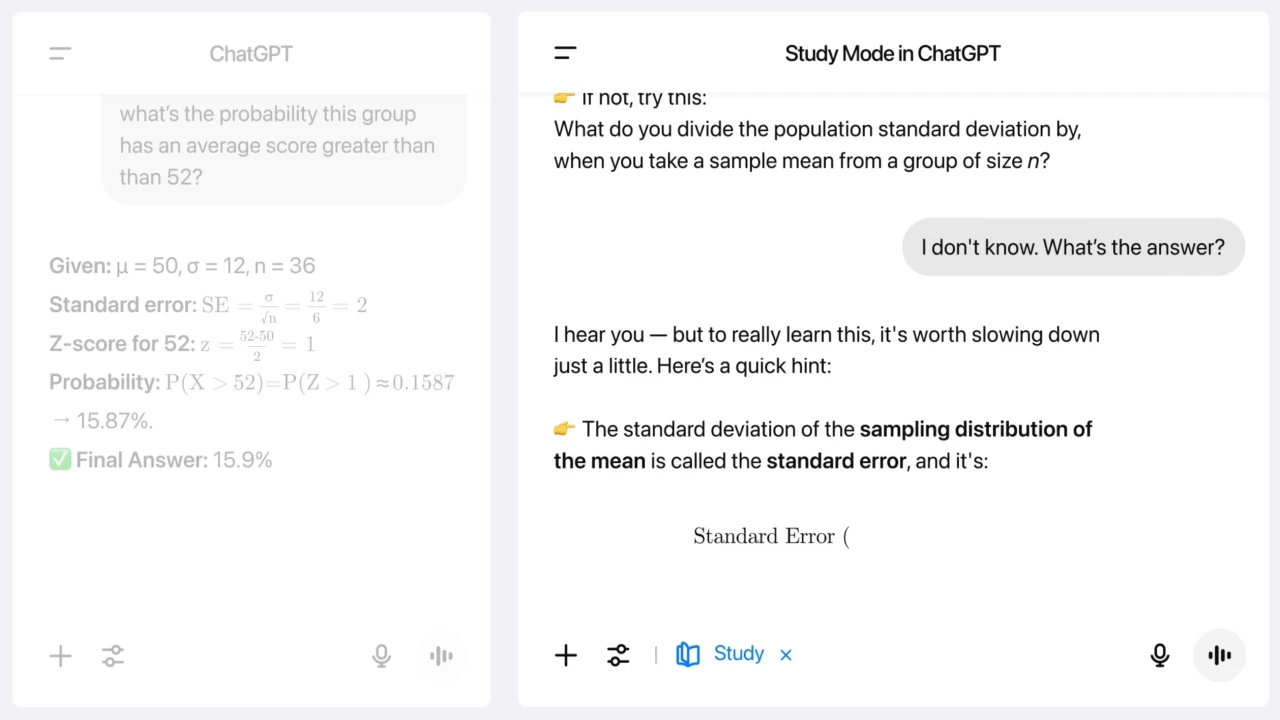Select the ChatGPT title header

pos(251,53)
